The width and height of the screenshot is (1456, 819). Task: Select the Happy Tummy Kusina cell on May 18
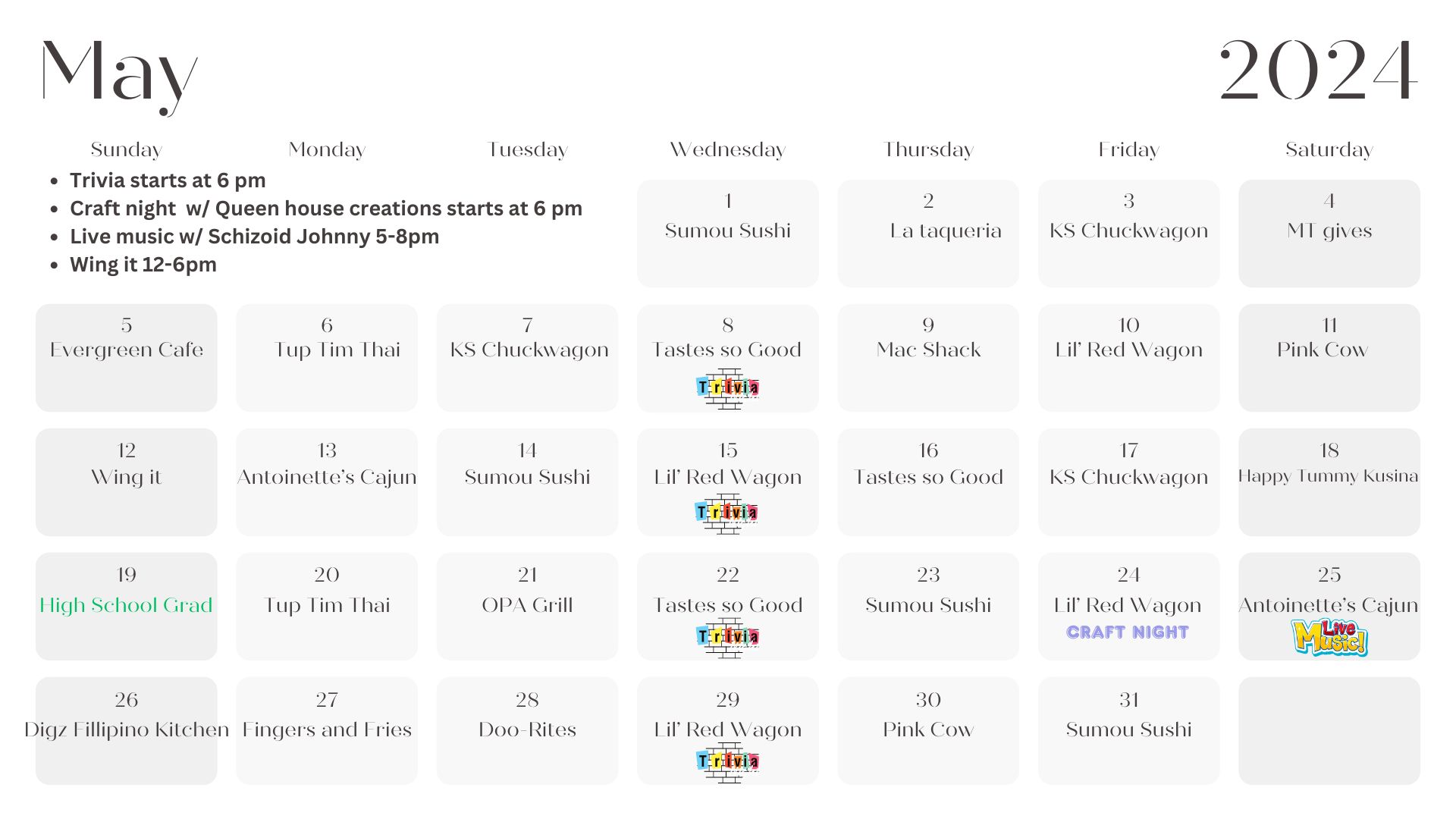(x=1329, y=482)
